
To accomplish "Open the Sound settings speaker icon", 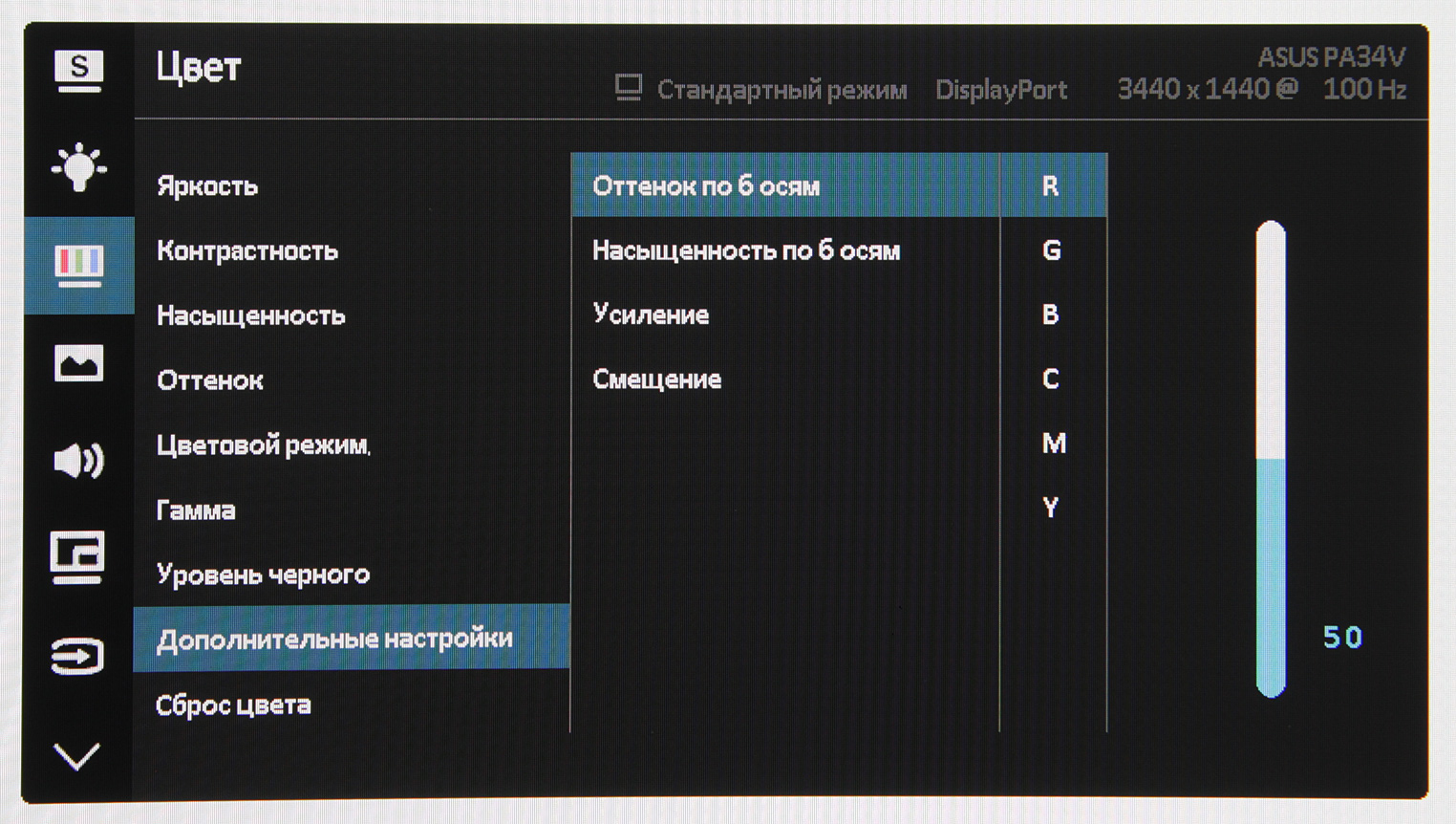I will click(x=78, y=461).
